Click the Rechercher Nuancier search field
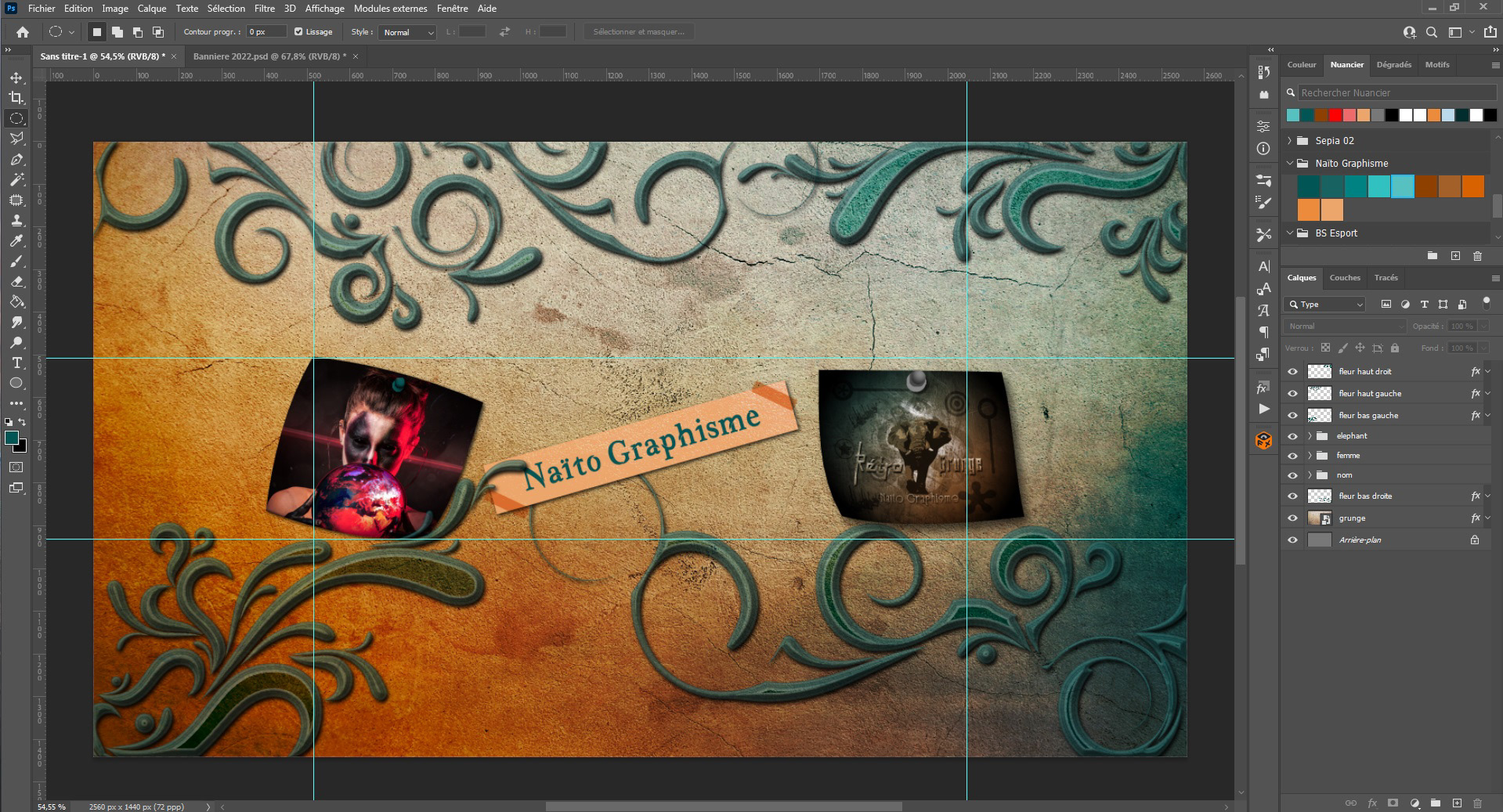Screen dimensions: 1503x812 [1396, 92]
